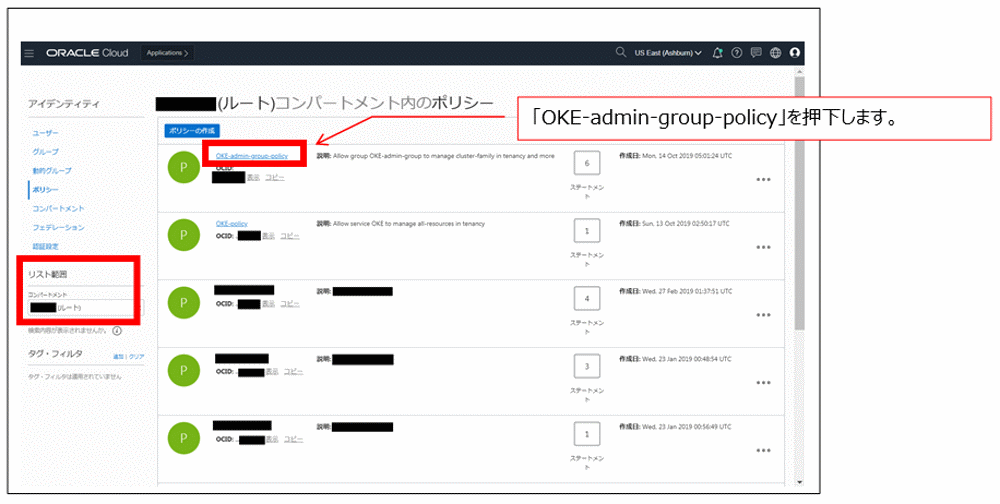Click the statement count 3 box
The width and height of the screenshot is (1000, 504).
(587, 366)
